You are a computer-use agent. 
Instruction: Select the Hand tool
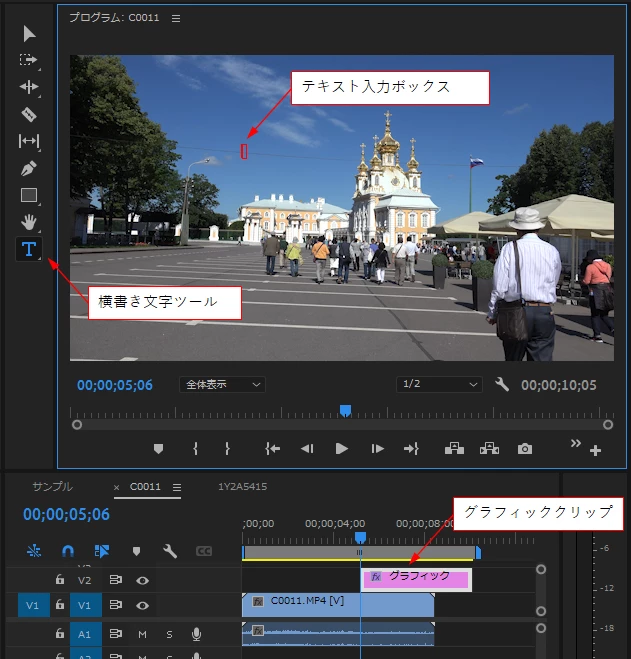coord(29,222)
